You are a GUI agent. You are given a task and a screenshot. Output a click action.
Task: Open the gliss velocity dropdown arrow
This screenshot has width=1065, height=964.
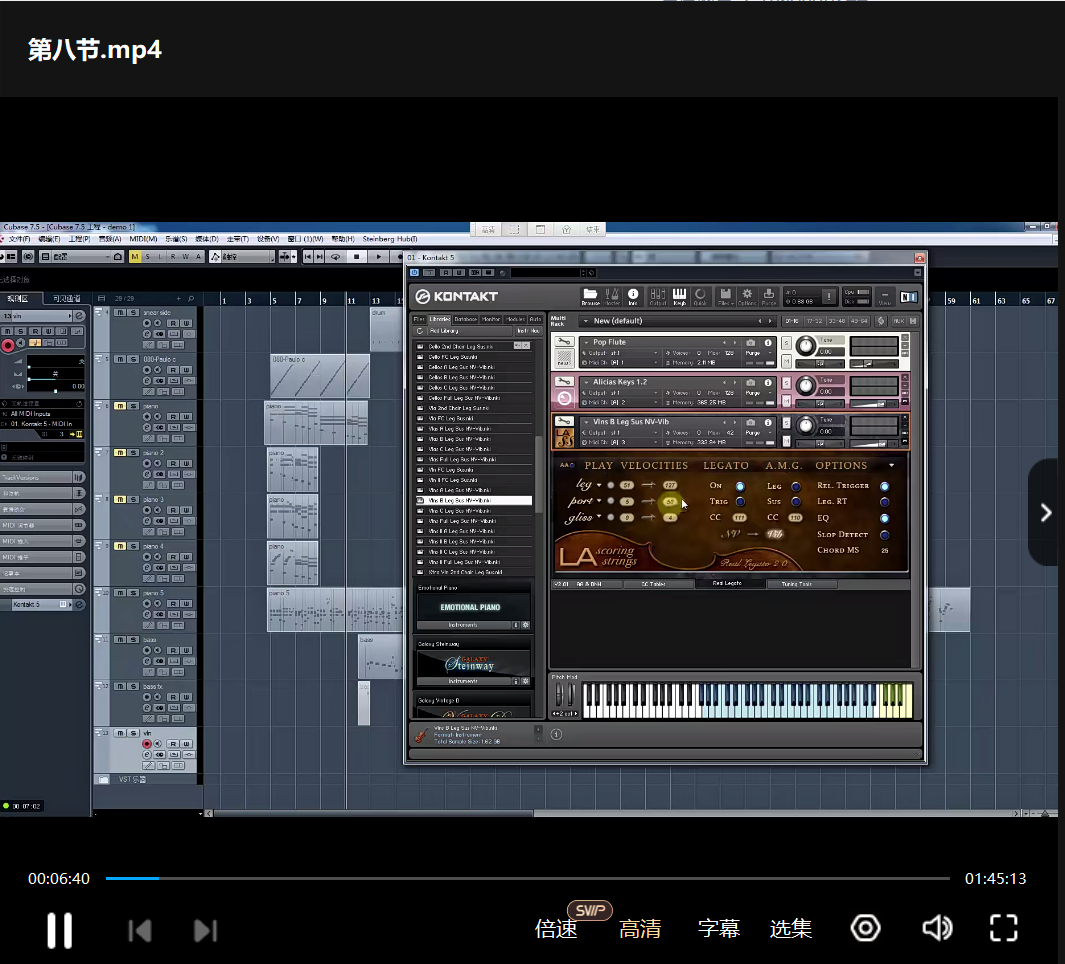coord(599,517)
